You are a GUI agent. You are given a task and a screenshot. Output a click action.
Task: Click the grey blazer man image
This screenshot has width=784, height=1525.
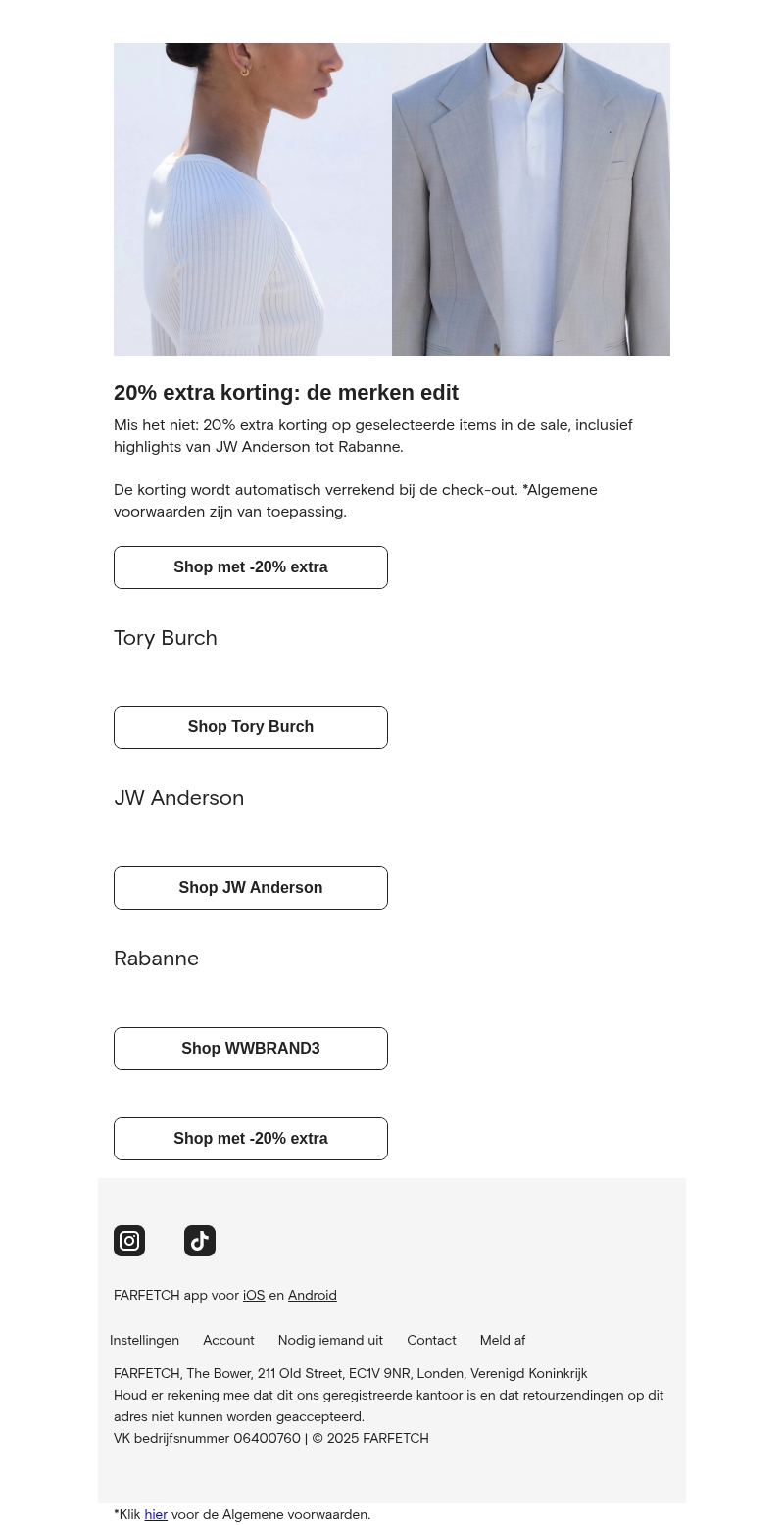(531, 199)
